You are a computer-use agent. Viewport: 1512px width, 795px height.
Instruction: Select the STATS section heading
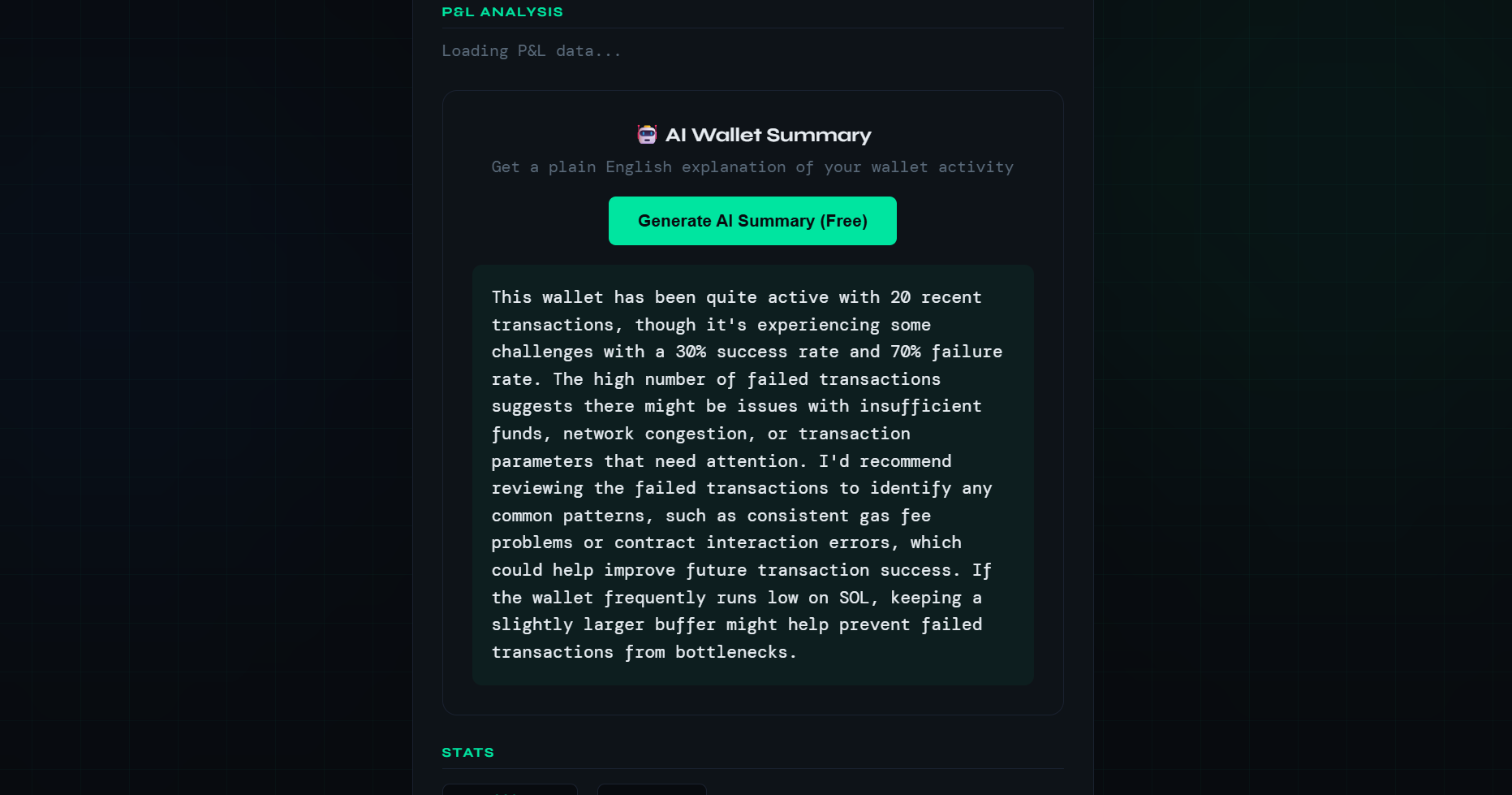(x=467, y=752)
